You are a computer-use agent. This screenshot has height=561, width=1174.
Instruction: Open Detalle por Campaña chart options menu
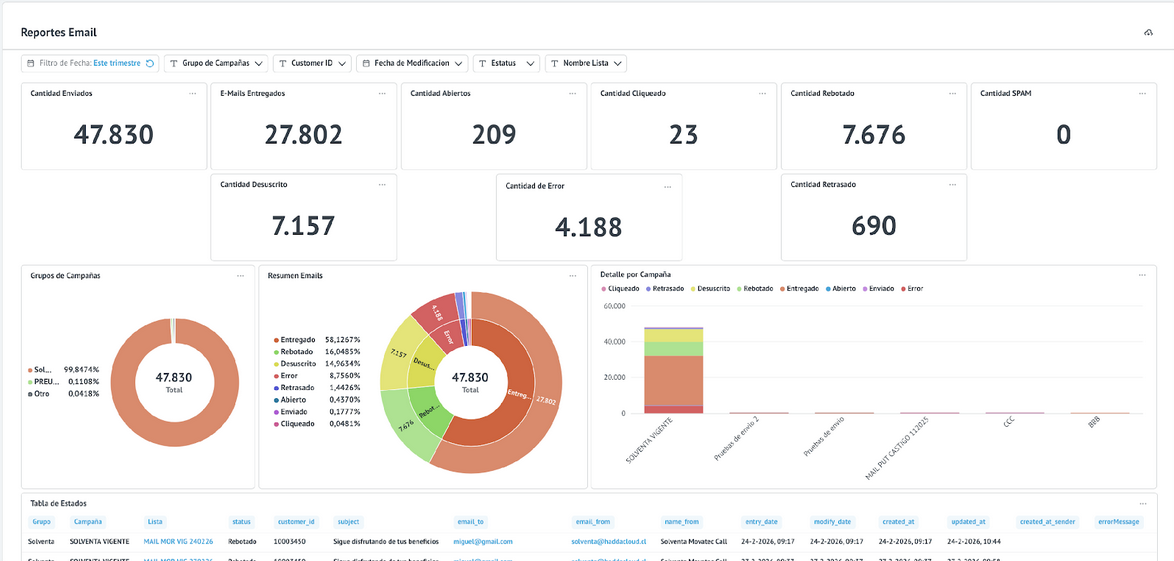pyautogui.click(x=1142, y=274)
